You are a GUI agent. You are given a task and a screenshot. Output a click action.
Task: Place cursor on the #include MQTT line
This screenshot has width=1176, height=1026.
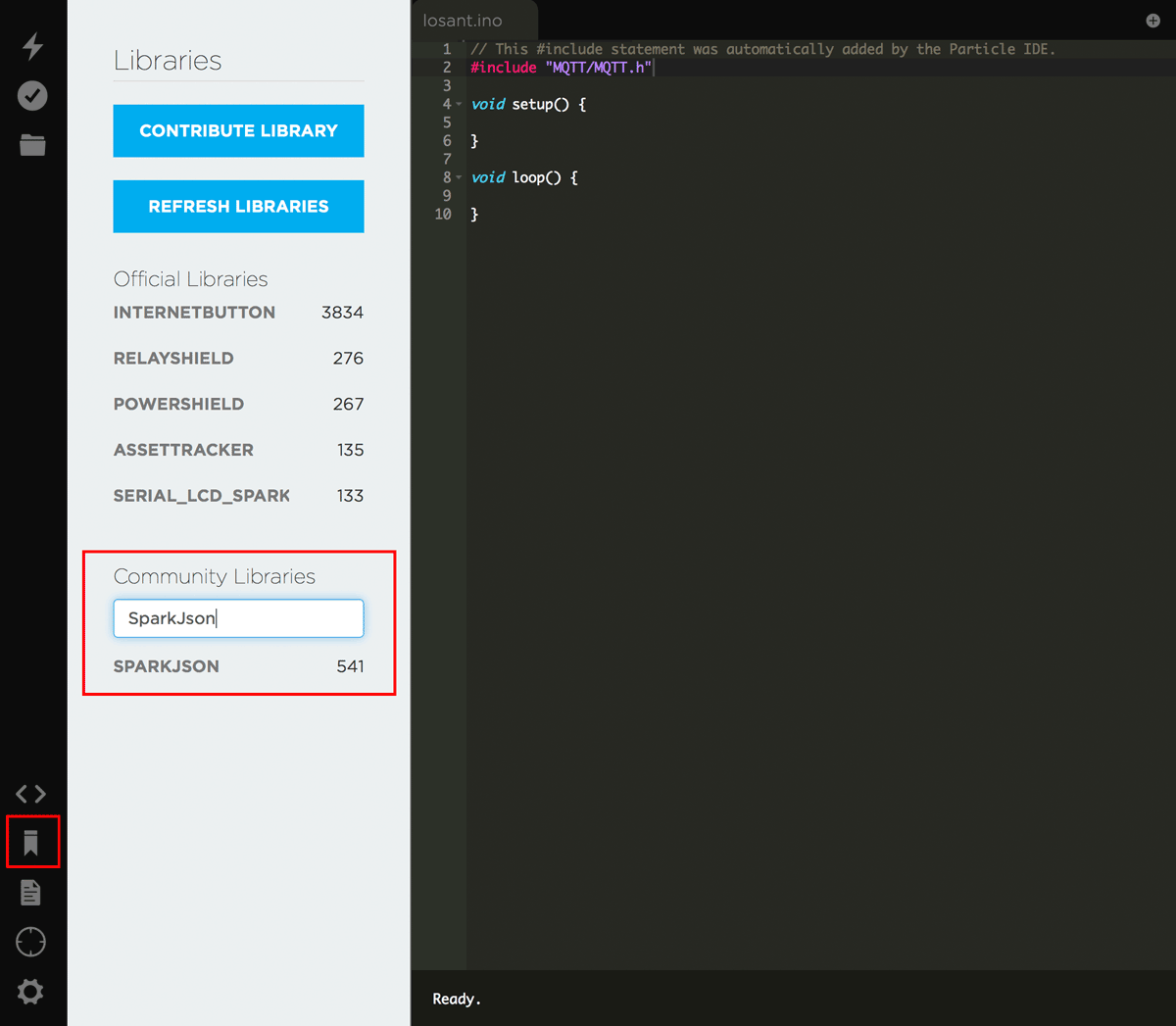562,68
